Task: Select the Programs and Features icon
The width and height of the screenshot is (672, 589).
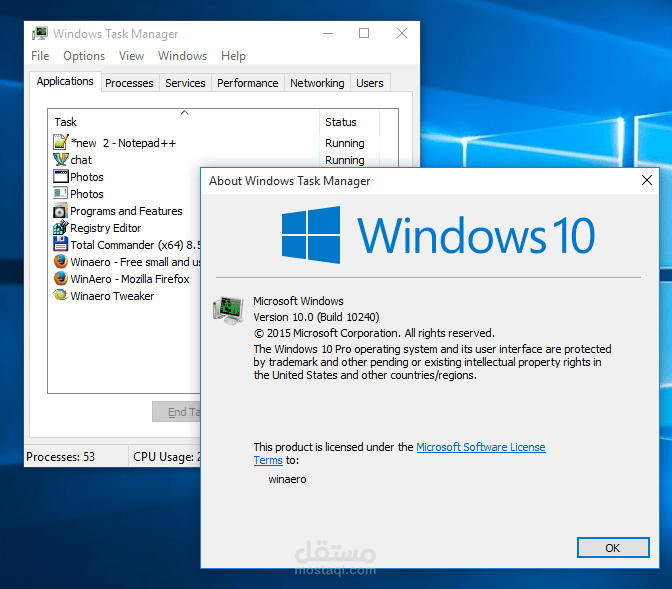Action: 60,210
